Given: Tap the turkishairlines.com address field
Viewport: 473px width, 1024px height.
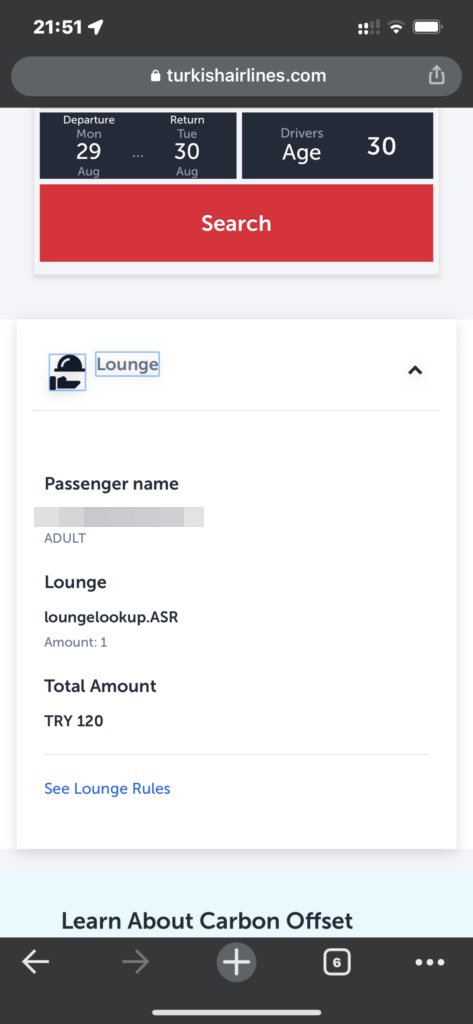Looking at the screenshot, I should pyautogui.click(x=236, y=76).
